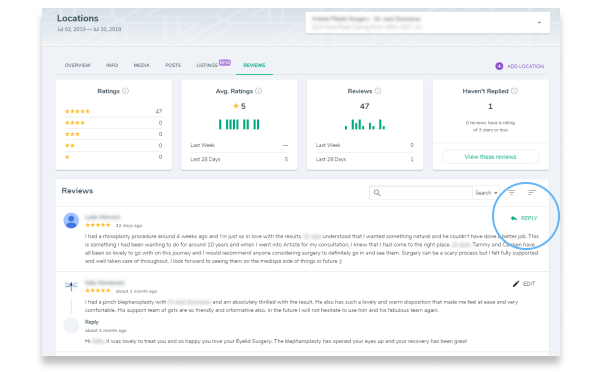This screenshot has height=372, width=594.
Task: Open the Overview tab
Action: click(x=78, y=65)
